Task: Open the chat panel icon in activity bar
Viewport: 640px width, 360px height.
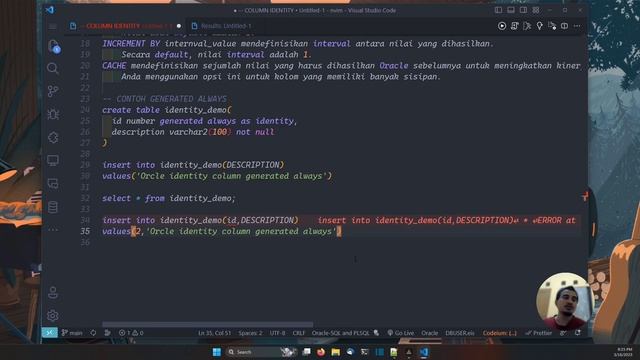Action: (x=53, y=184)
